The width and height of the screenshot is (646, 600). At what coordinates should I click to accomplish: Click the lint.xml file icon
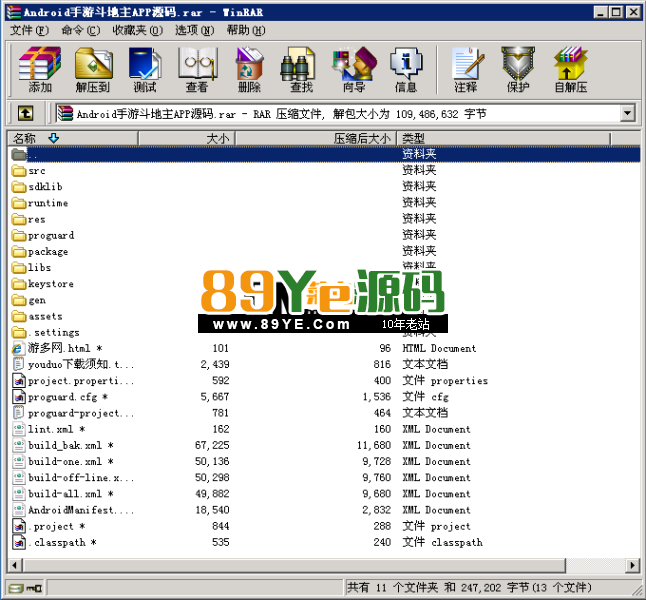pyautogui.click(x=19, y=429)
